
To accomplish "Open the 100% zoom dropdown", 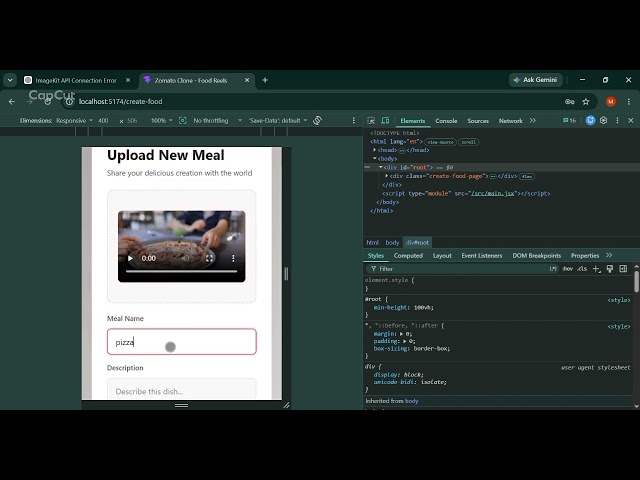I will (162, 120).
